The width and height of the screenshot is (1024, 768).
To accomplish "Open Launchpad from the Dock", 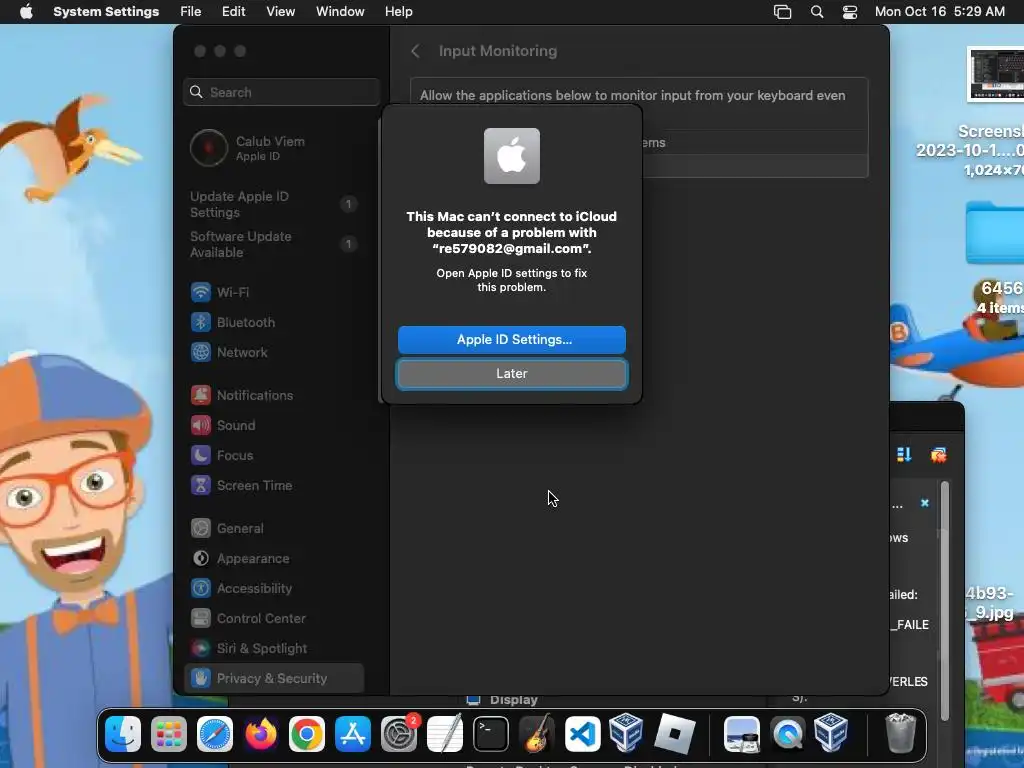I will click(x=168, y=734).
